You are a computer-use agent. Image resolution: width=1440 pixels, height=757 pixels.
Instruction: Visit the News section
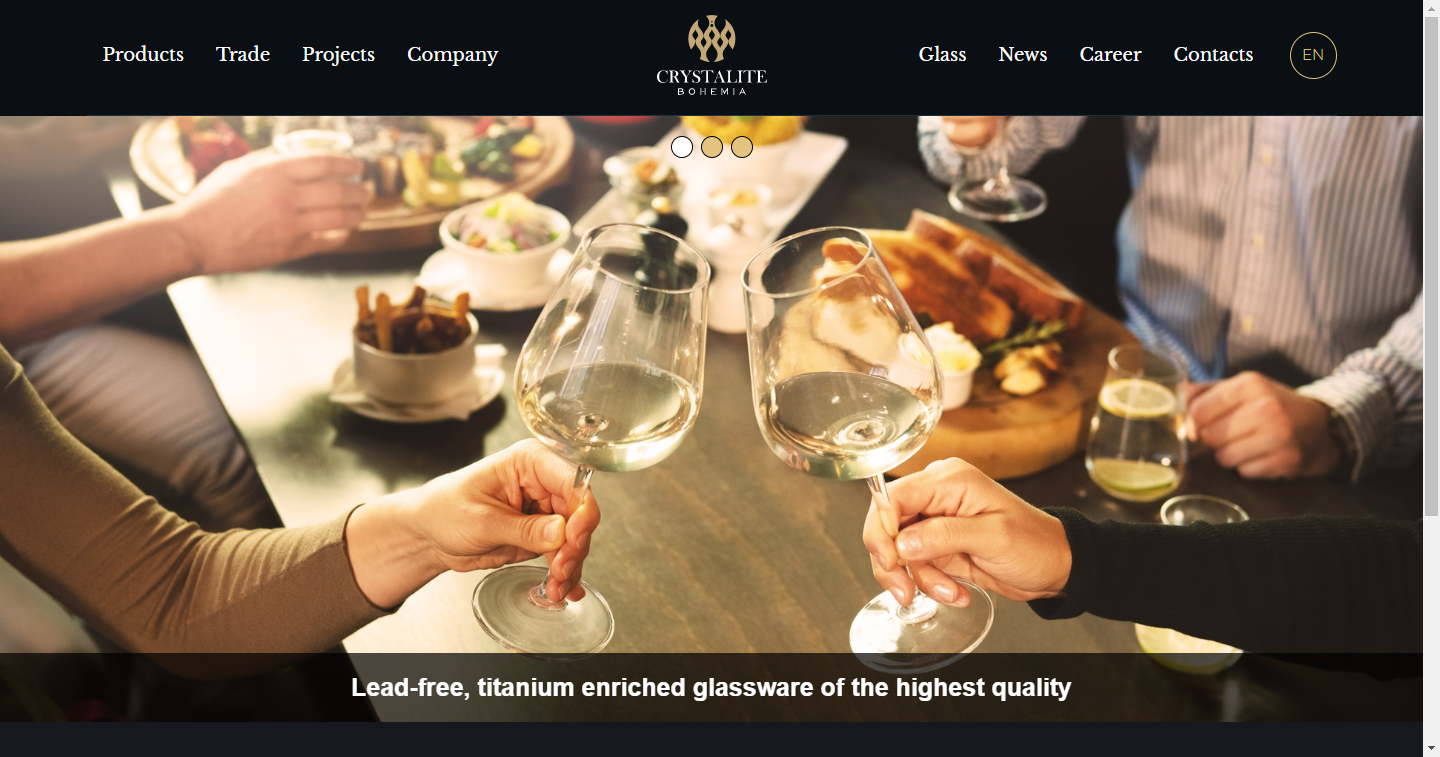click(x=1023, y=54)
